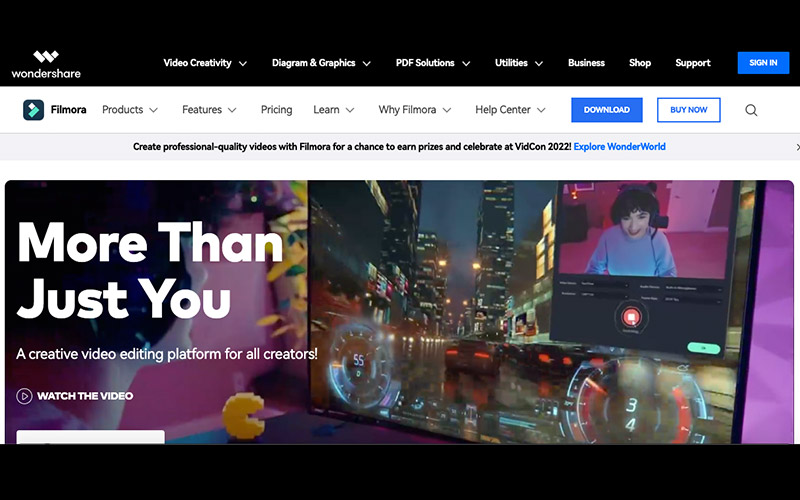Expand the Why Filmora dropdown

[415, 110]
